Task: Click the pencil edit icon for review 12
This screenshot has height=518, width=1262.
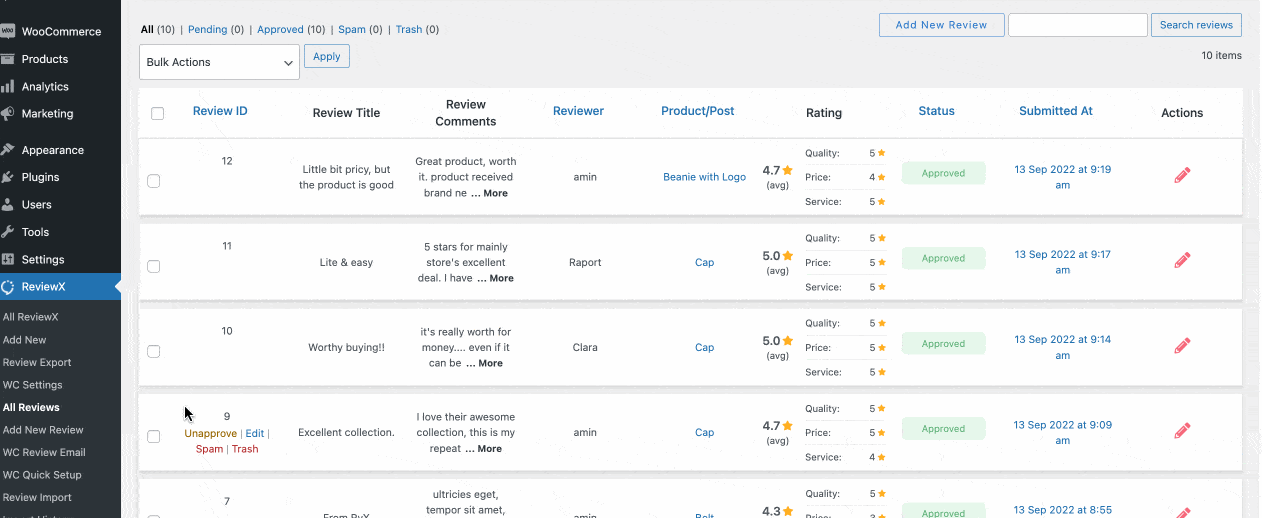Action: tap(1182, 175)
